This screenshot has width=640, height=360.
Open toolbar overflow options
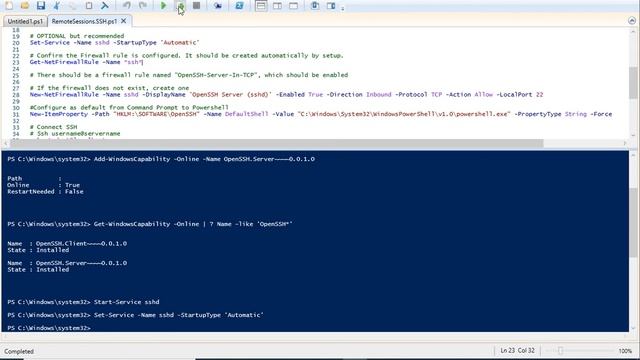342,7
